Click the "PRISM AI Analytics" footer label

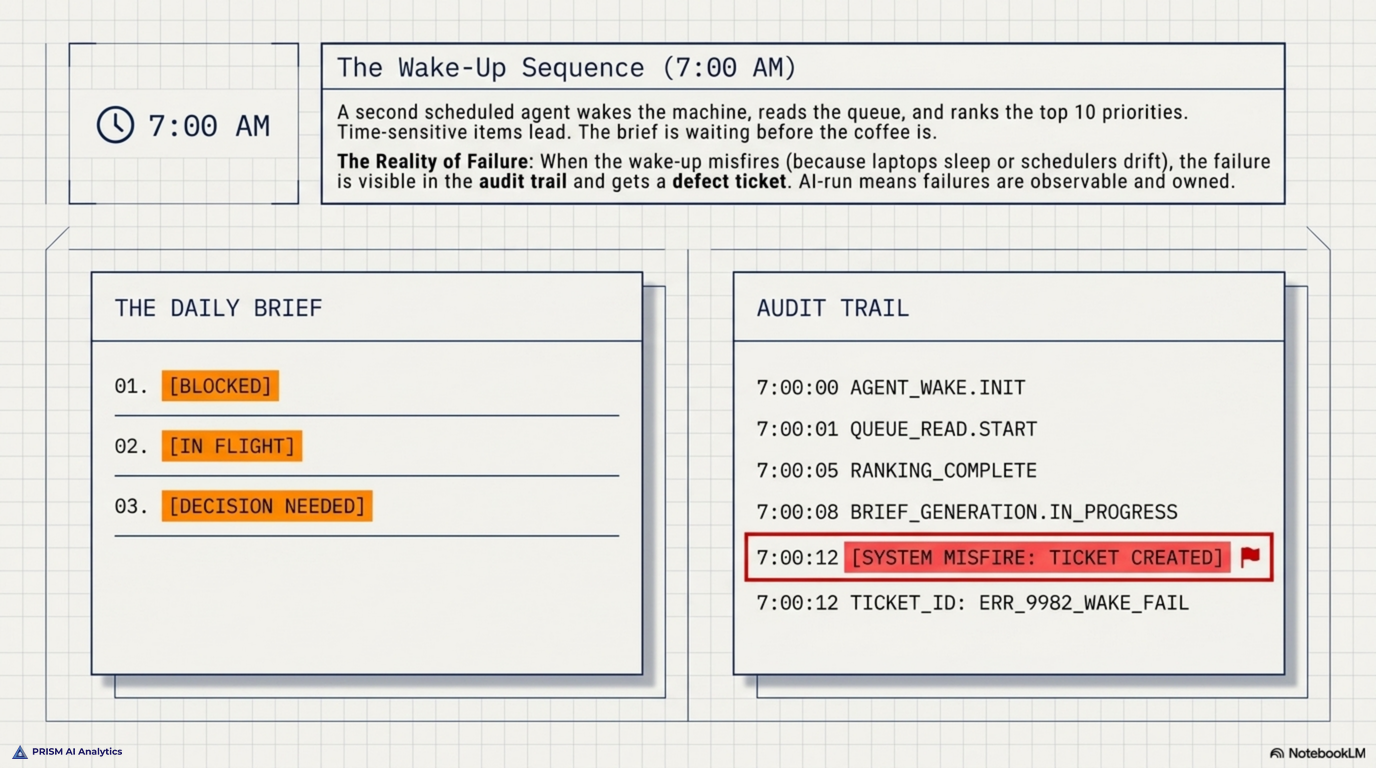click(77, 752)
